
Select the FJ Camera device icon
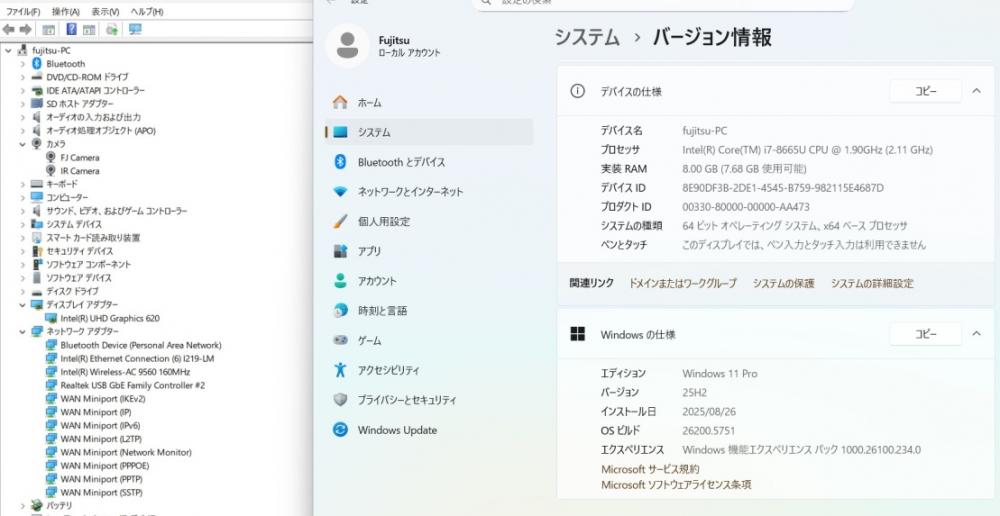[51, 158]
